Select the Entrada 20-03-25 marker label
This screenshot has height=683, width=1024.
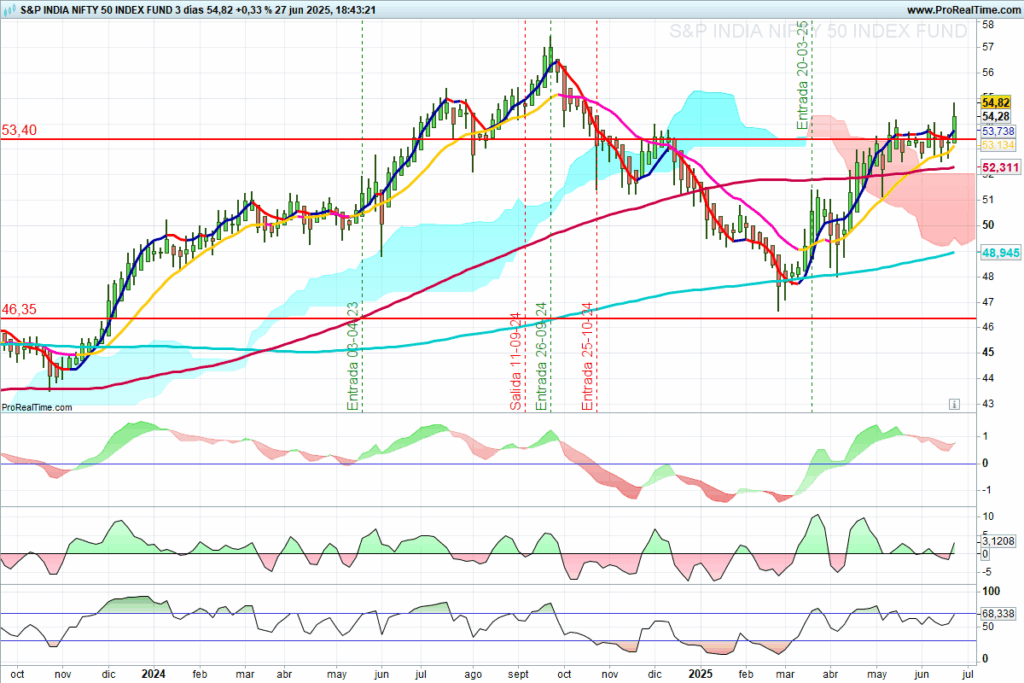(x=802, y=74)
